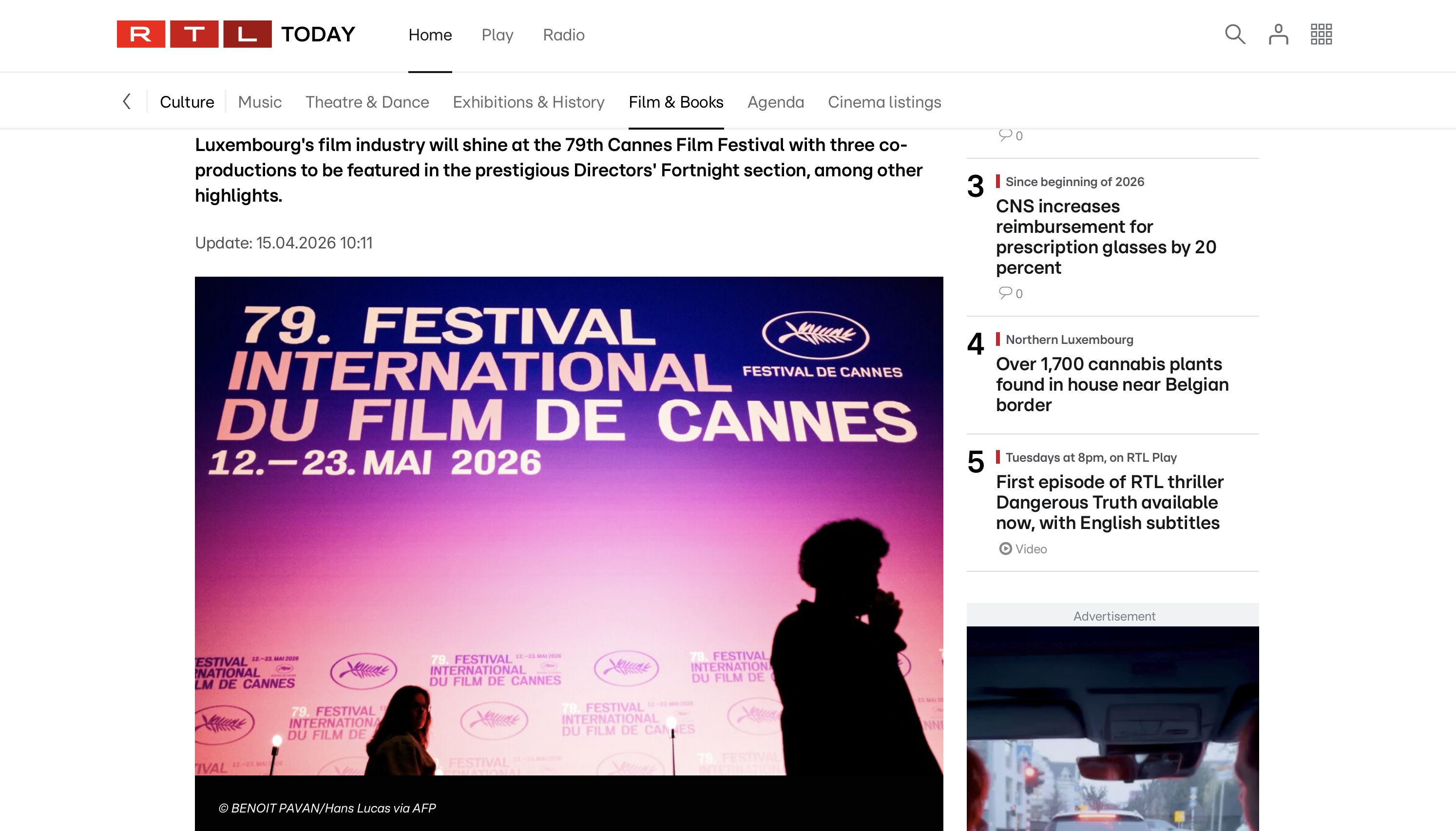
Task: Click the back chevron beside Culture
Action: pos(127,102)
